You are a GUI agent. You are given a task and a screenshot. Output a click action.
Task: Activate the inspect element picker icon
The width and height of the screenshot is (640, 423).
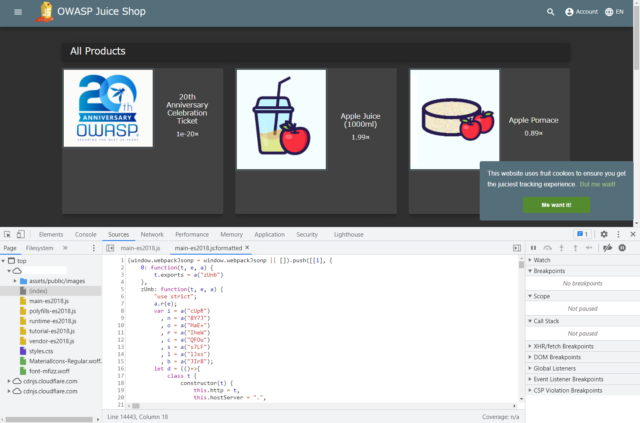pos(7,234)
